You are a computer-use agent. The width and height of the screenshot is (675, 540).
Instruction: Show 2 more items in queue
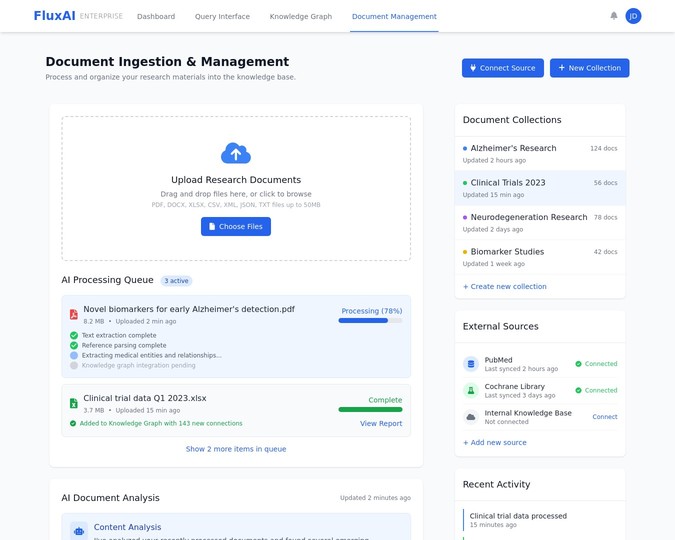click(236, 449)
